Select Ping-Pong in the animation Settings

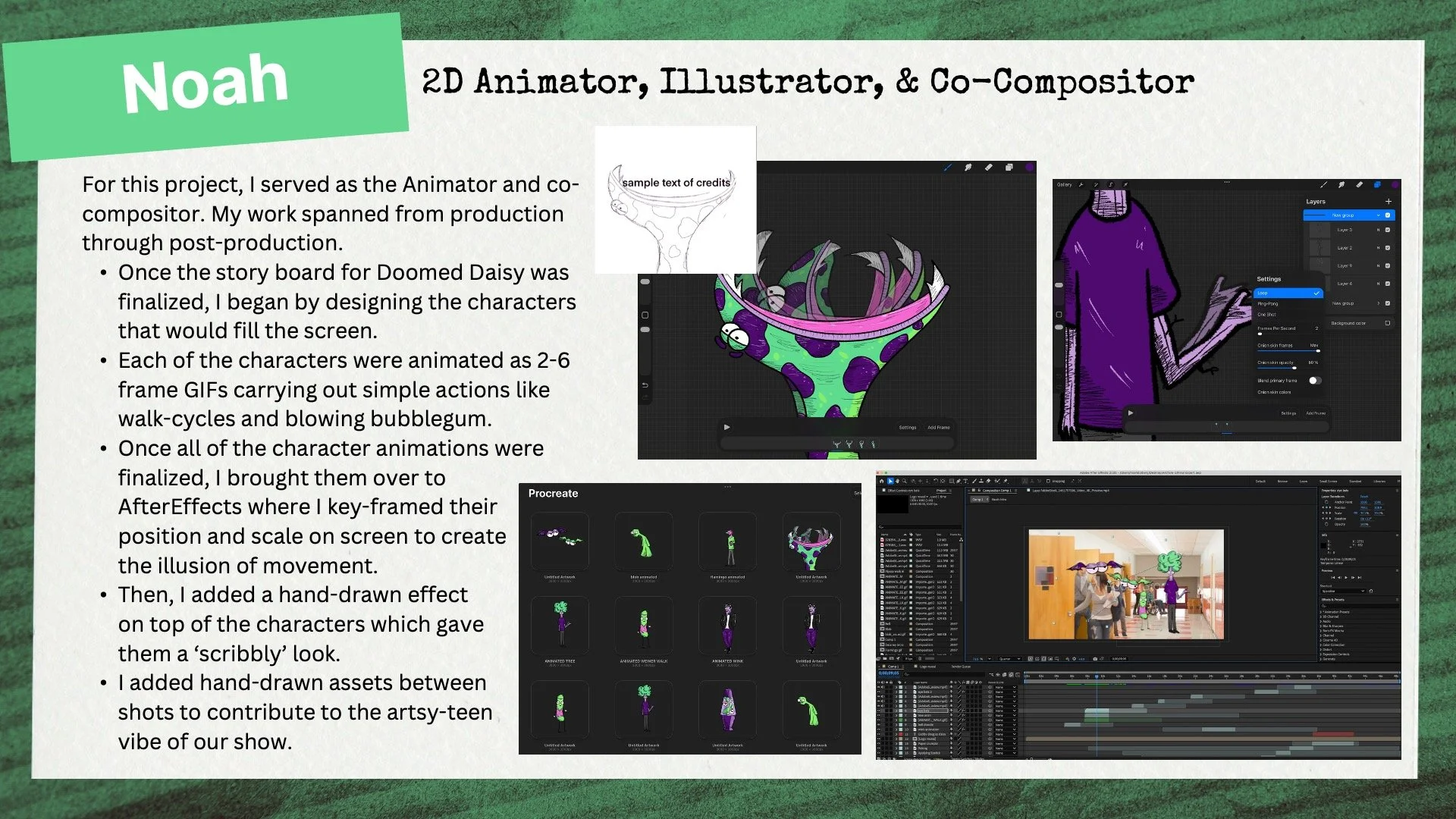(1268, 303)
